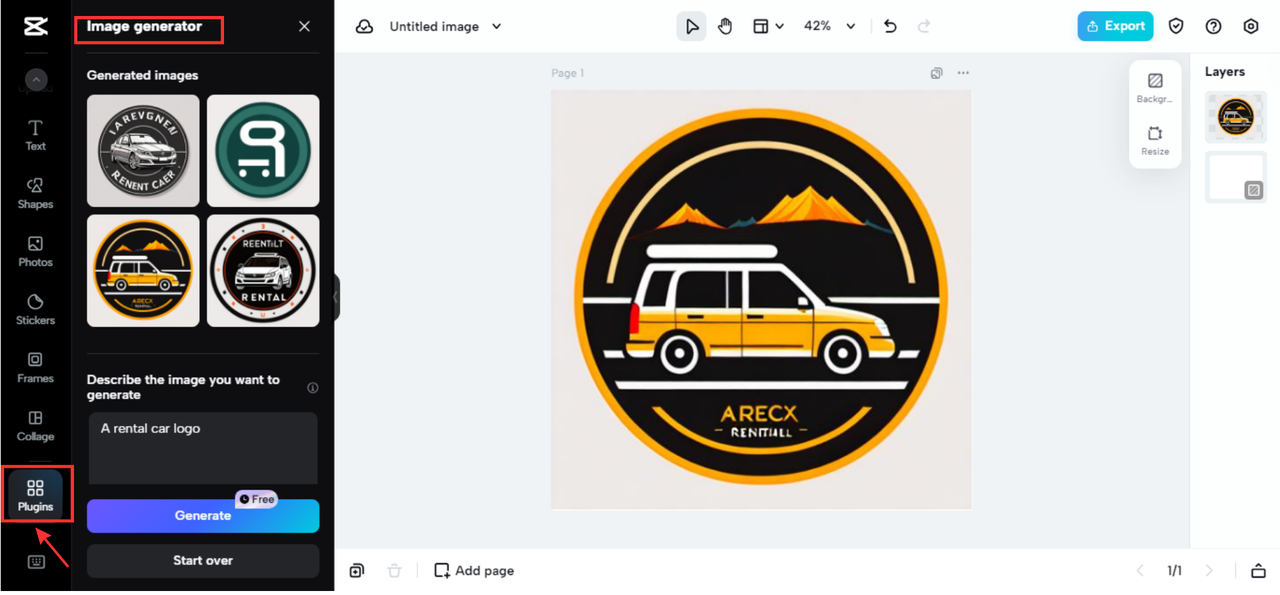Click the Redo button
1280x595 pixels.
tap(924, 27)
